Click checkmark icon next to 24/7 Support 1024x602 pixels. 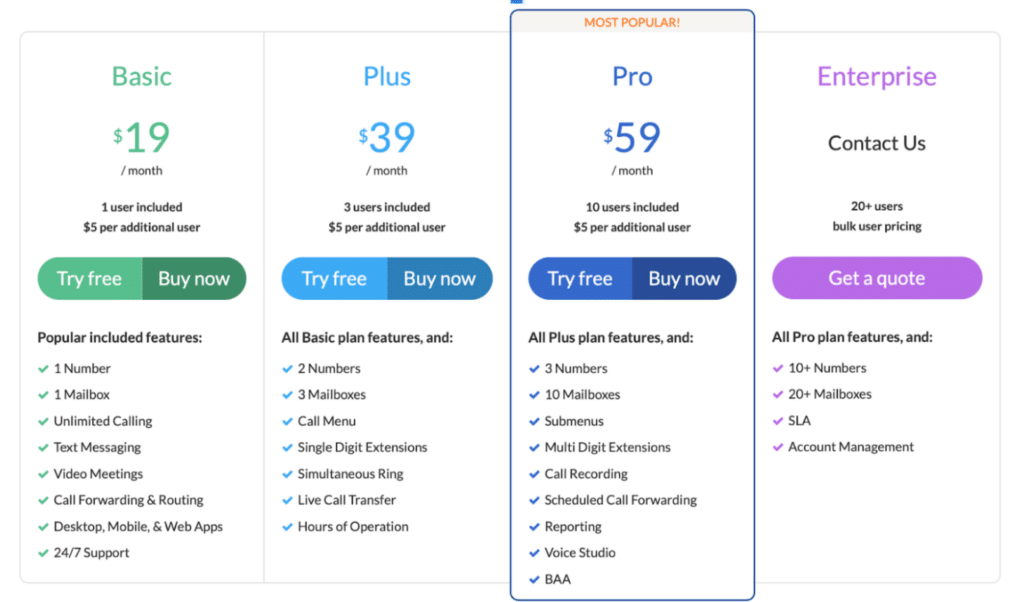(x=43, y=553)
